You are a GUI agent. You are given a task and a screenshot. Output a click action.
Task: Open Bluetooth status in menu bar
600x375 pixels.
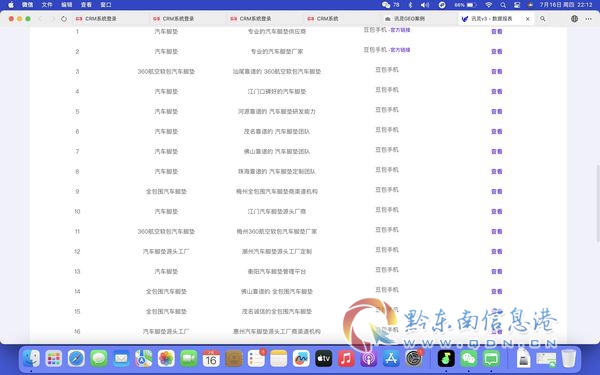coord(410,5)
